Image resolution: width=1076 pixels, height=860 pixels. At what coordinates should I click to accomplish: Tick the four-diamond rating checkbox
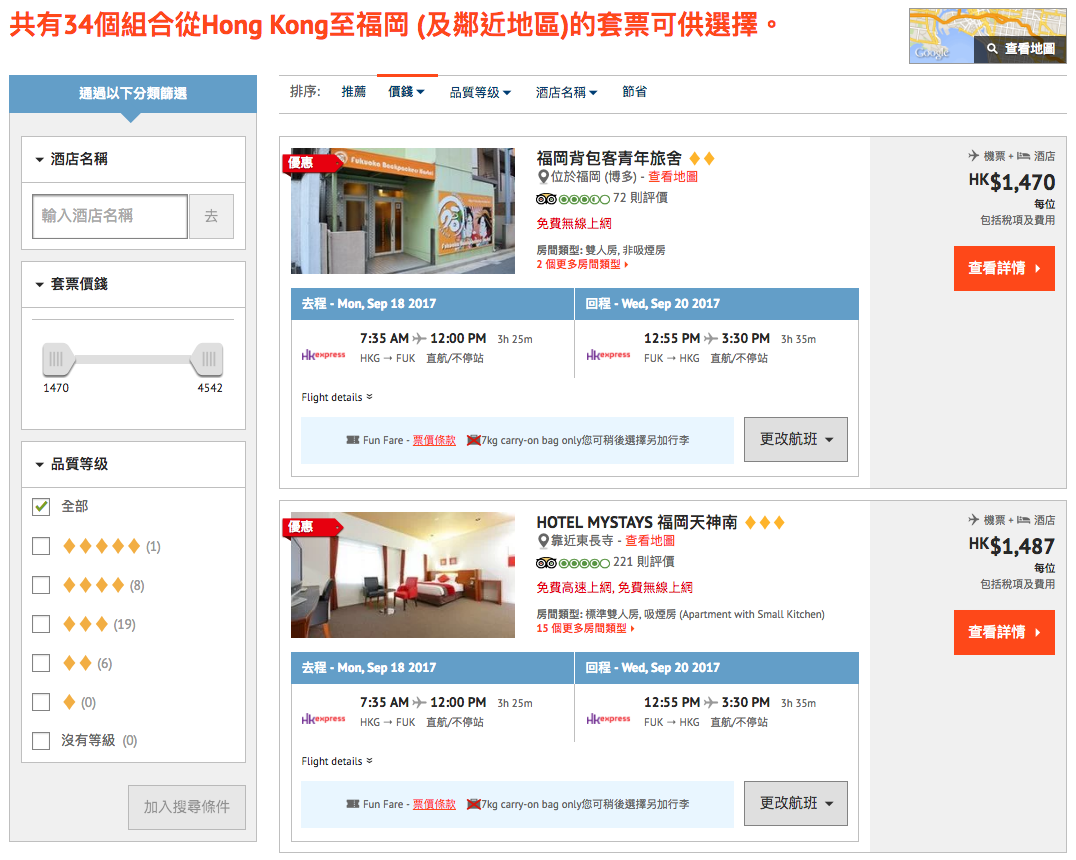pyautogui.click(x=41, y=585)
